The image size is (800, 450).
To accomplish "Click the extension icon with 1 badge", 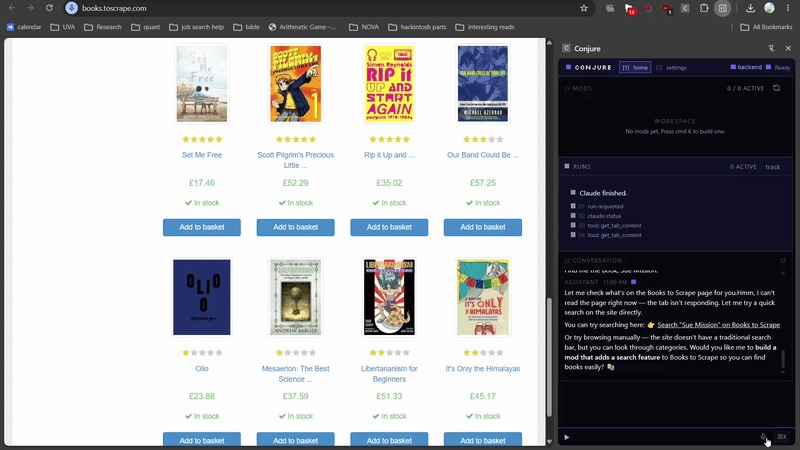I will click(x=667, y=9).
